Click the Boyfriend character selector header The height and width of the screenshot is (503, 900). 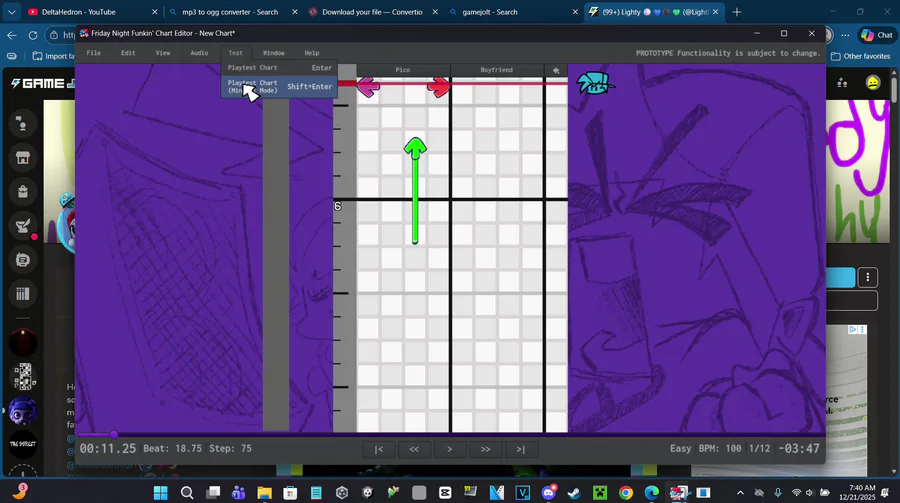pos(496,70)
